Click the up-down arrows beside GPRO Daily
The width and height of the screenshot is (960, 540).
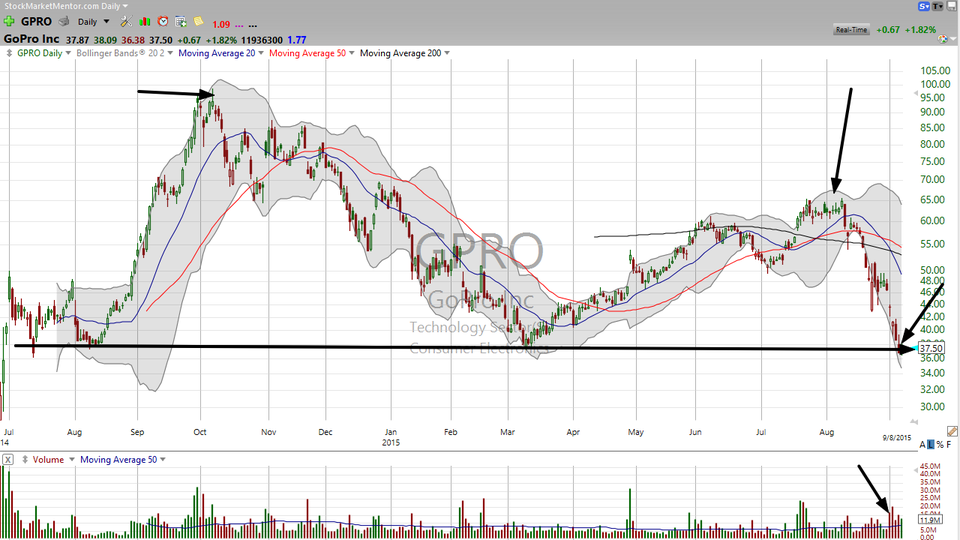9,53
